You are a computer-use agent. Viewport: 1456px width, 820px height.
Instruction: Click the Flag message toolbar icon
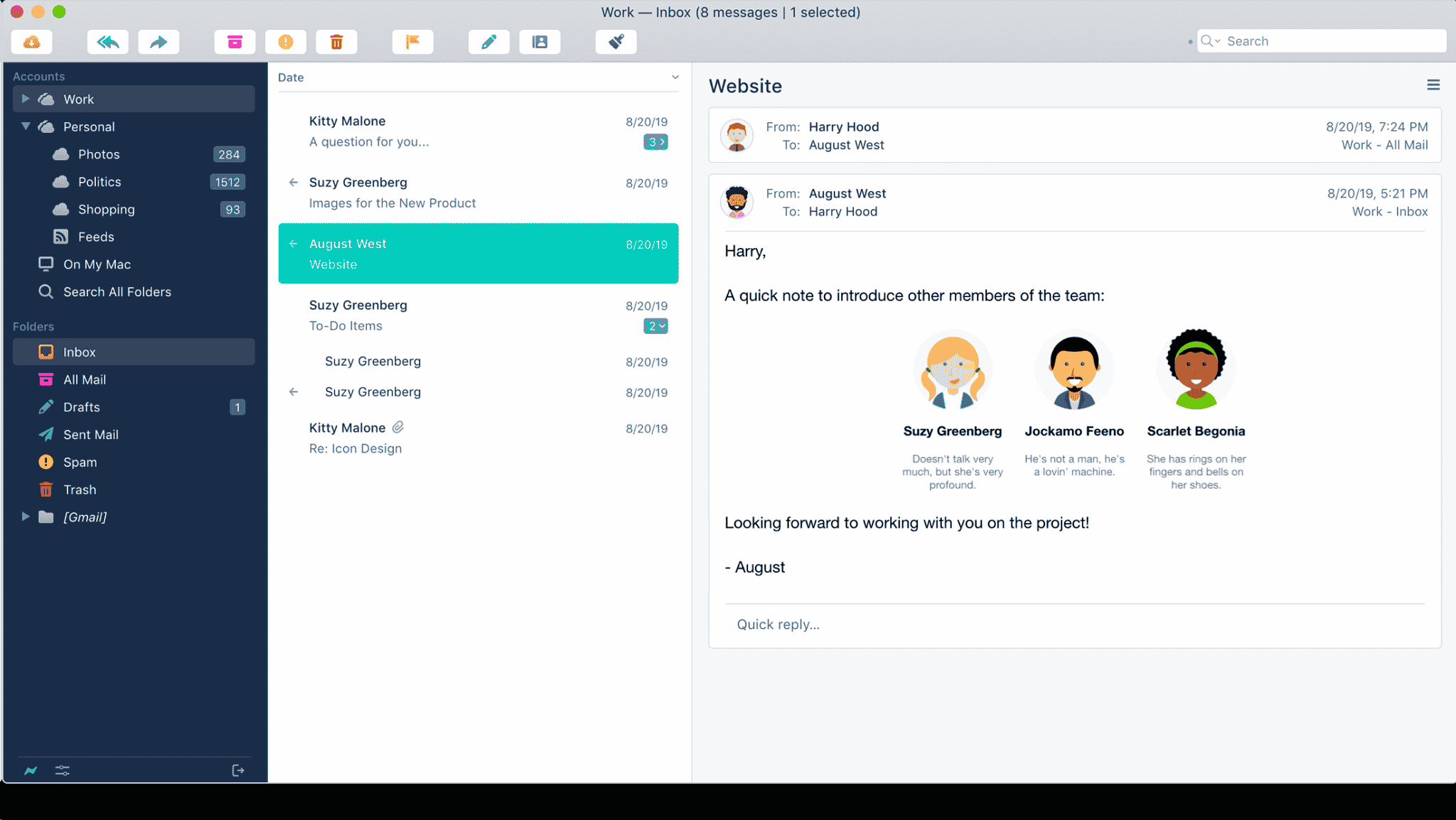[411, 41]
